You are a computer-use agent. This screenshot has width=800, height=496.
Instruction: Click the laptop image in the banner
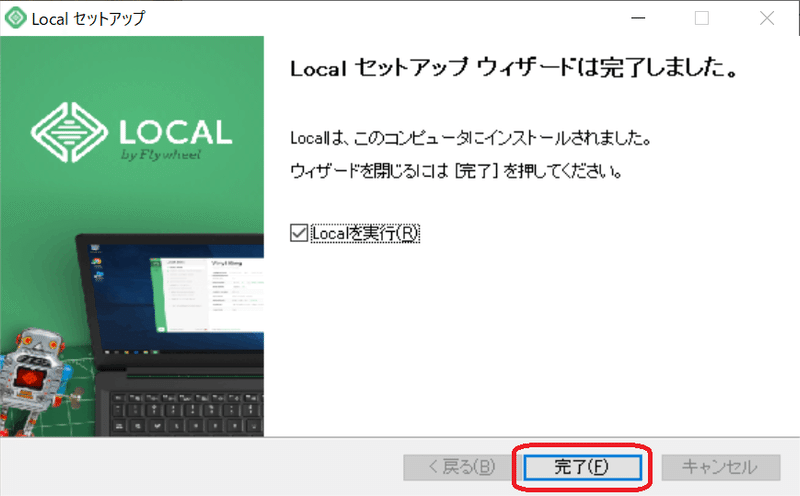point(170,335)
